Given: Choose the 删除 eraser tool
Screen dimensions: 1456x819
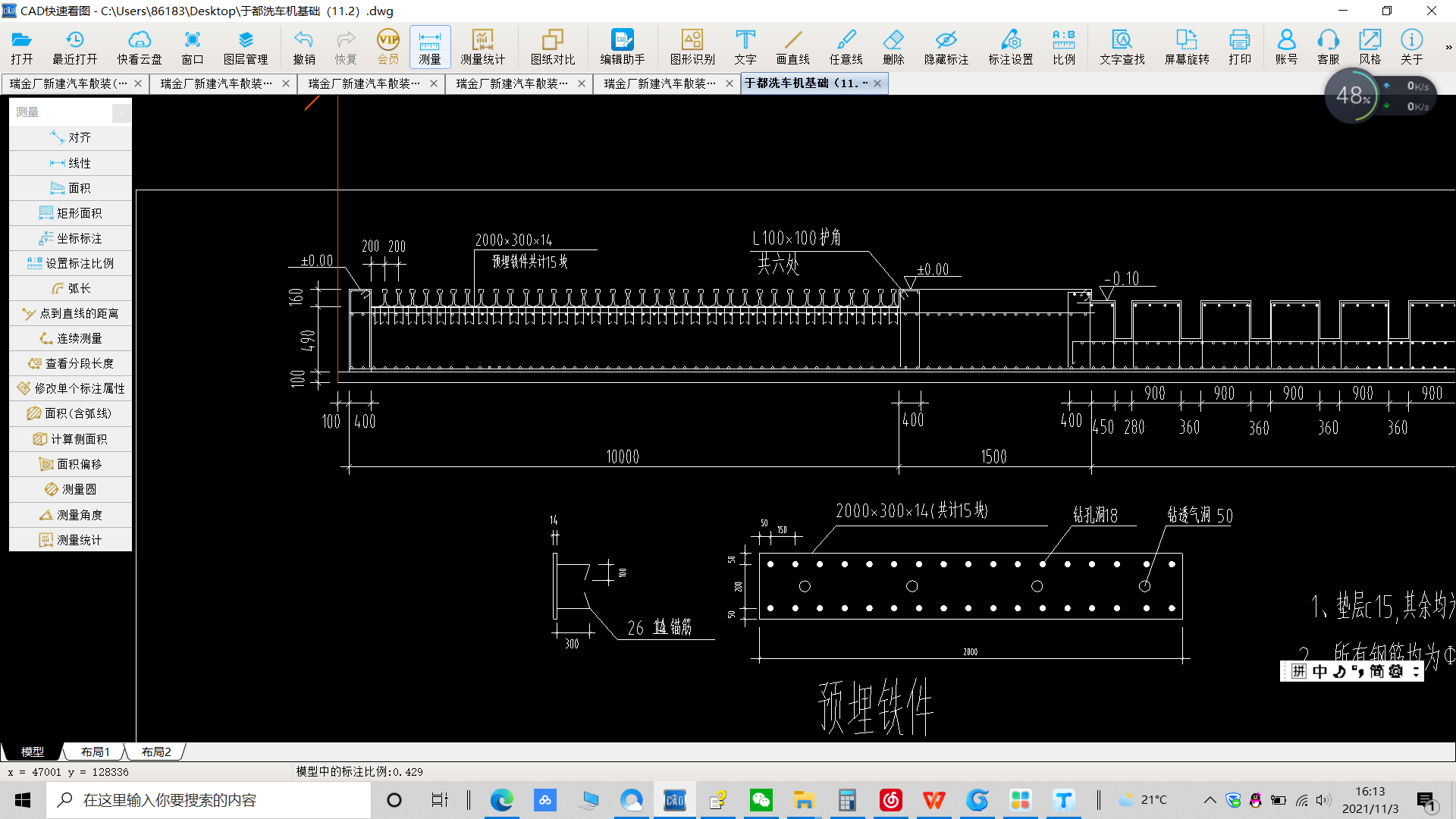Looking at the screenshot, I should pos(893,47).
